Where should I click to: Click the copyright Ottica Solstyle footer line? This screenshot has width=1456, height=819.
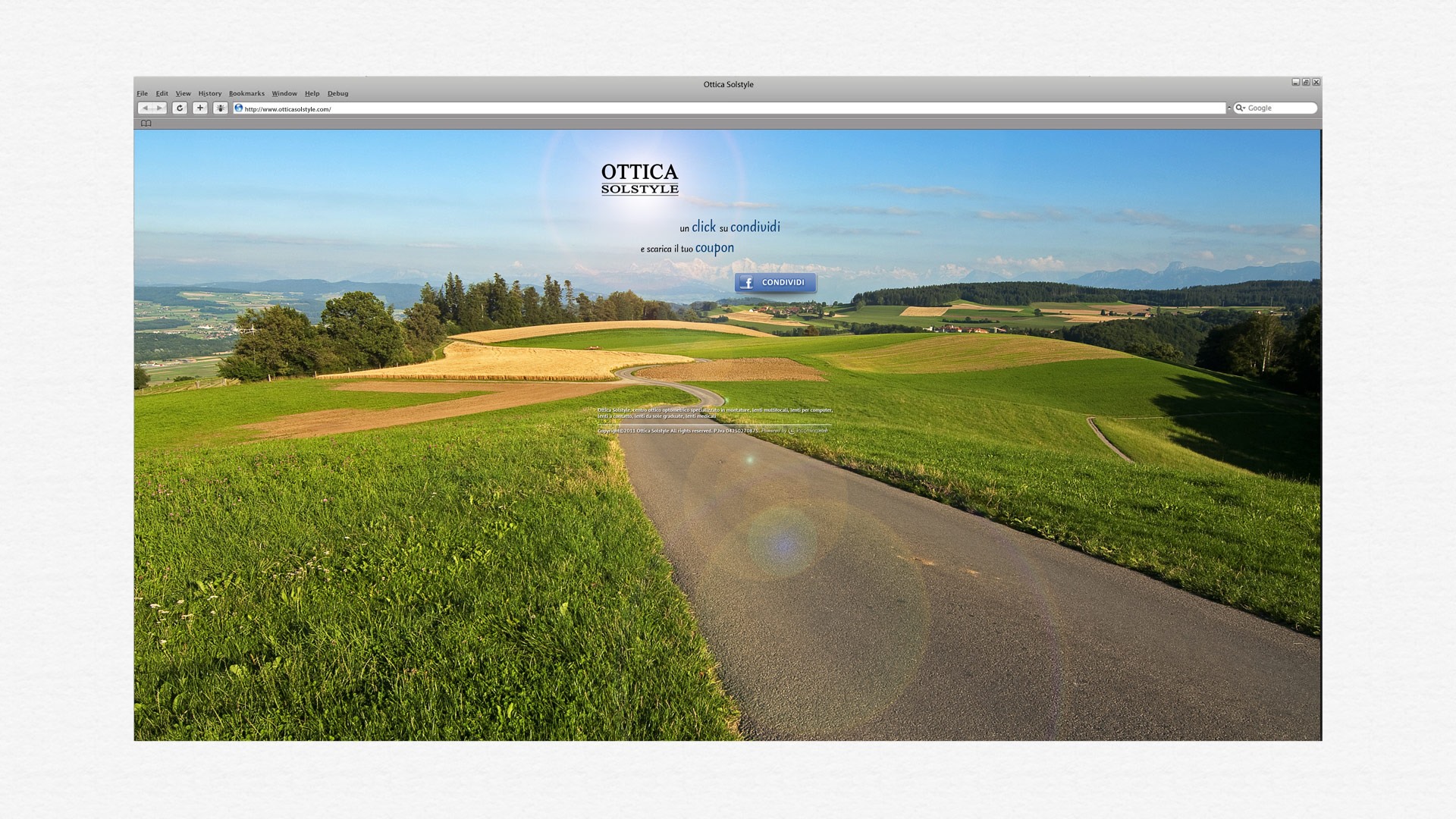click(677, 431)
